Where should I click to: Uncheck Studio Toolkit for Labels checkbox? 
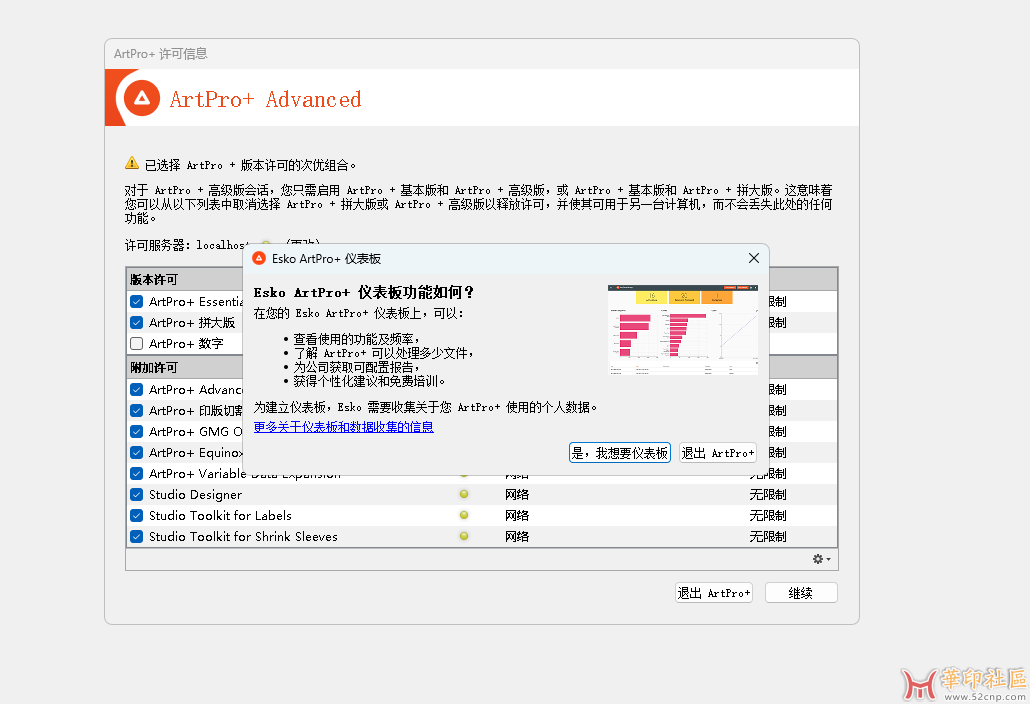[x=137, y=516]
